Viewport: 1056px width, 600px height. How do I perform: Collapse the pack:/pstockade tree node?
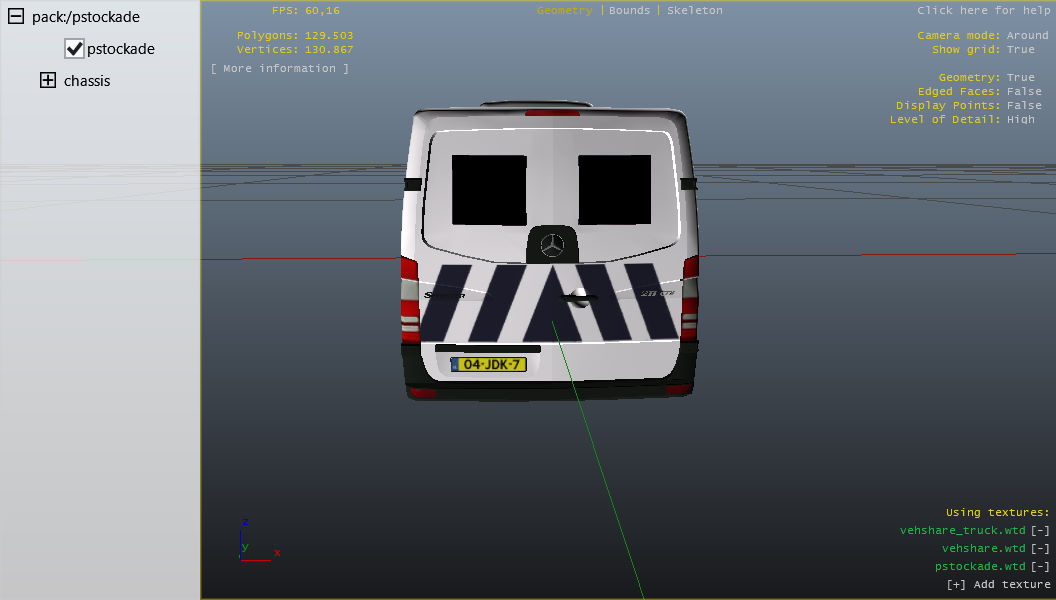pyautogui.click(x=15, y=17)
